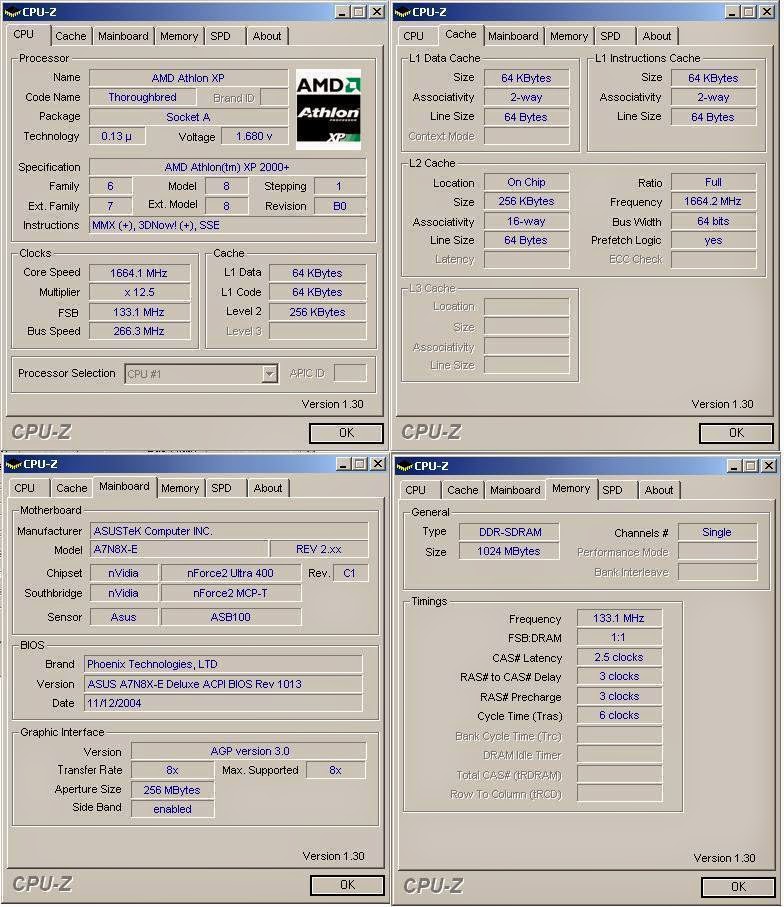Click the Model value A7N8X-E
This screenshot has width=784, height=907.
[x=179, y=550]
